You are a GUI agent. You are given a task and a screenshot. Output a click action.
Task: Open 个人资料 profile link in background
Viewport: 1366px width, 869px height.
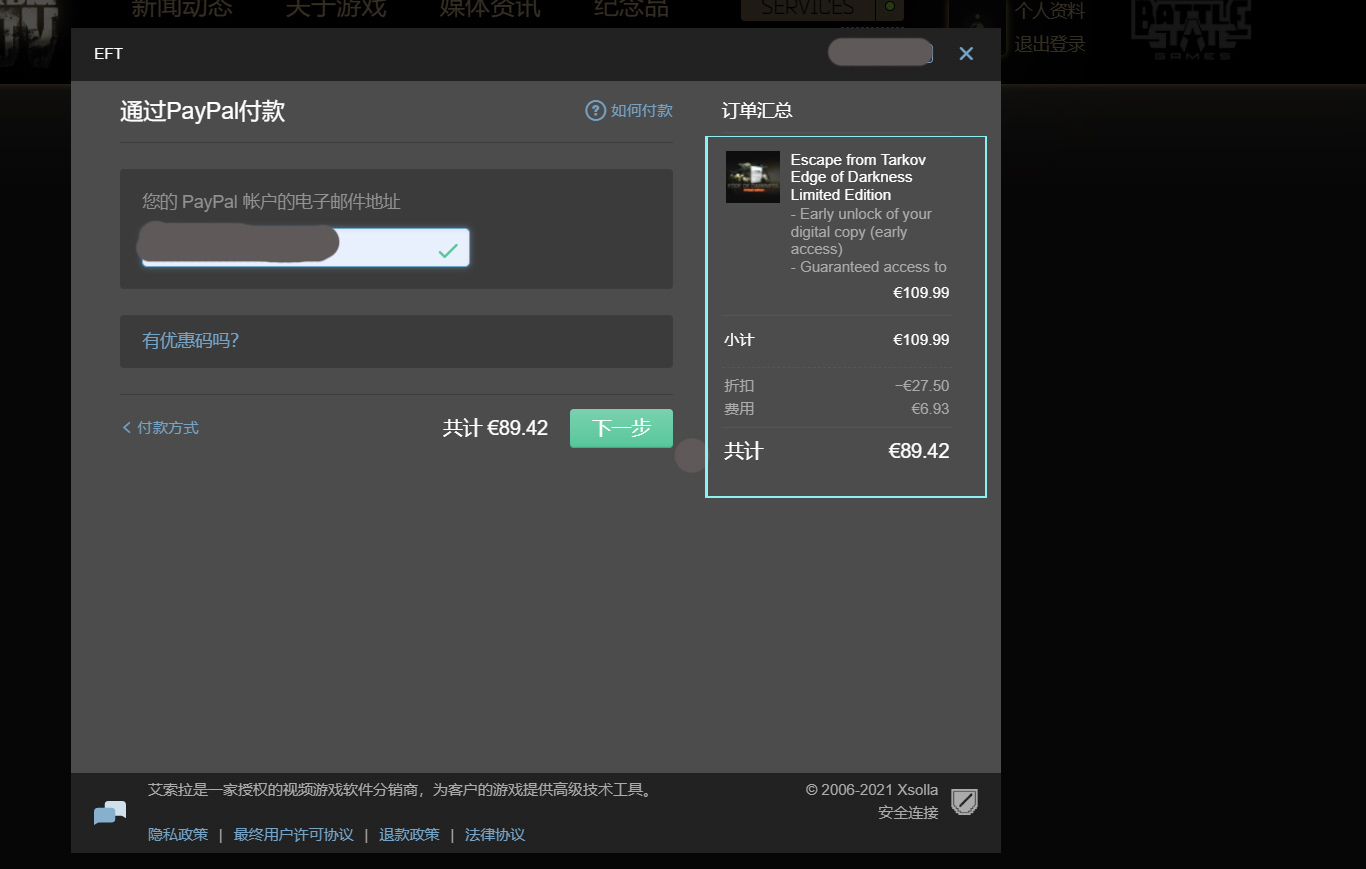1050,11
